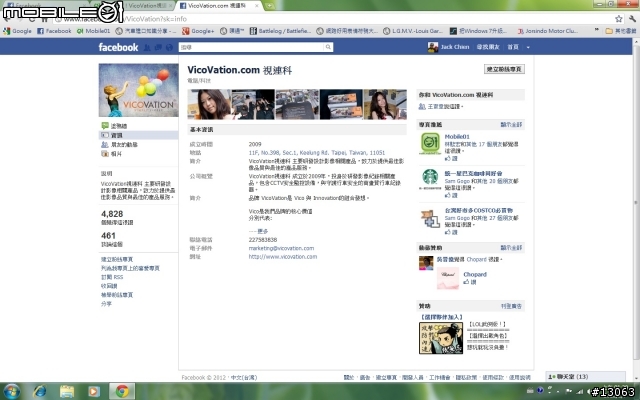
Task: Bookmark this page with the star icon
Action: pos(619,19)
